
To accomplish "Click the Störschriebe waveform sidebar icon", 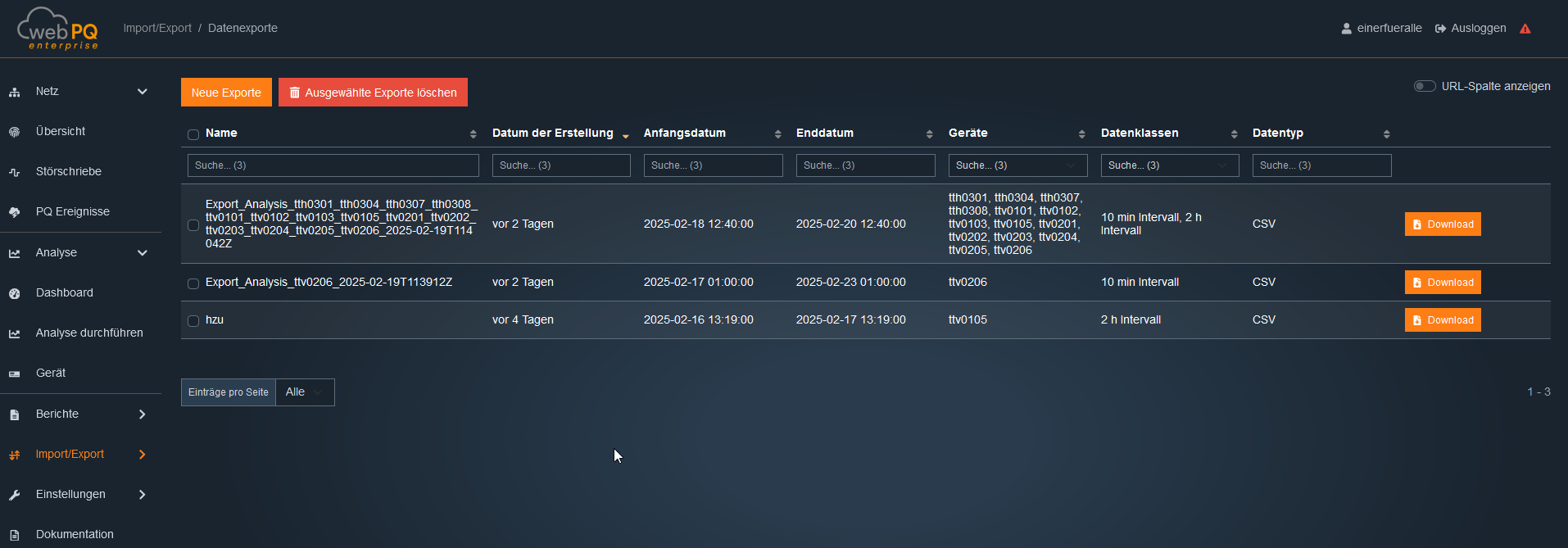I will [15, 172].
